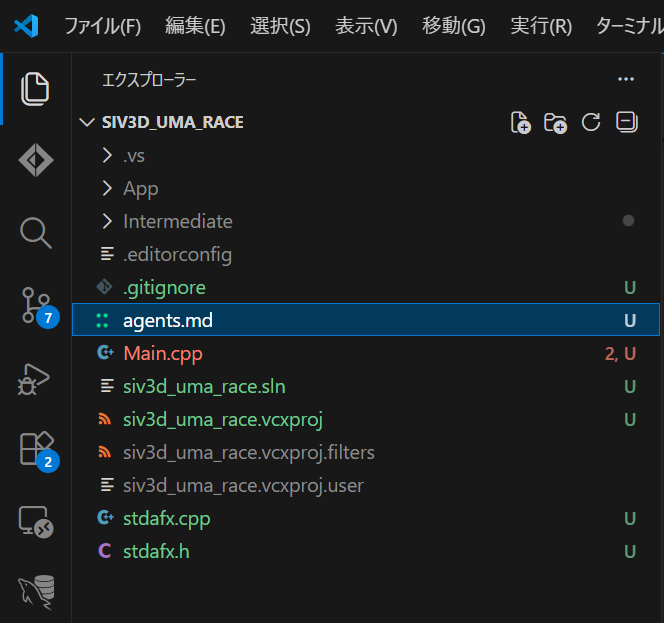The image size is (664, 623).
Task: Select the stdafx.h file
Action: click(156, 551)
